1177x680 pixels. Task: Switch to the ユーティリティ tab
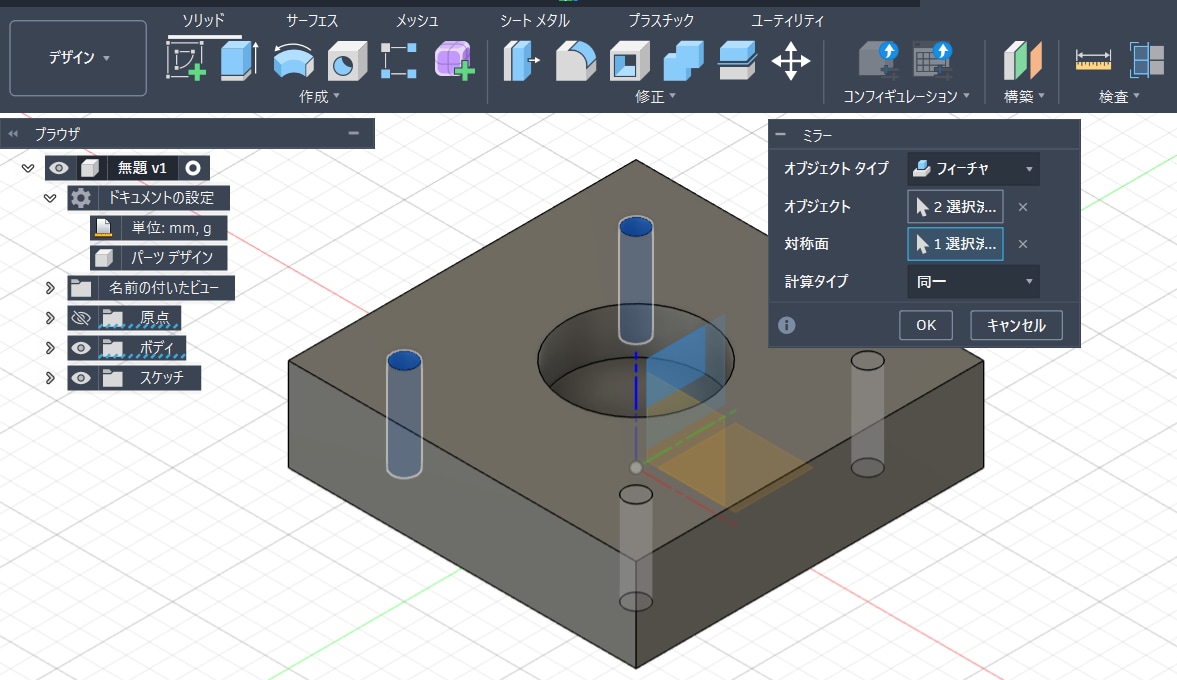[x=787, y=20]
